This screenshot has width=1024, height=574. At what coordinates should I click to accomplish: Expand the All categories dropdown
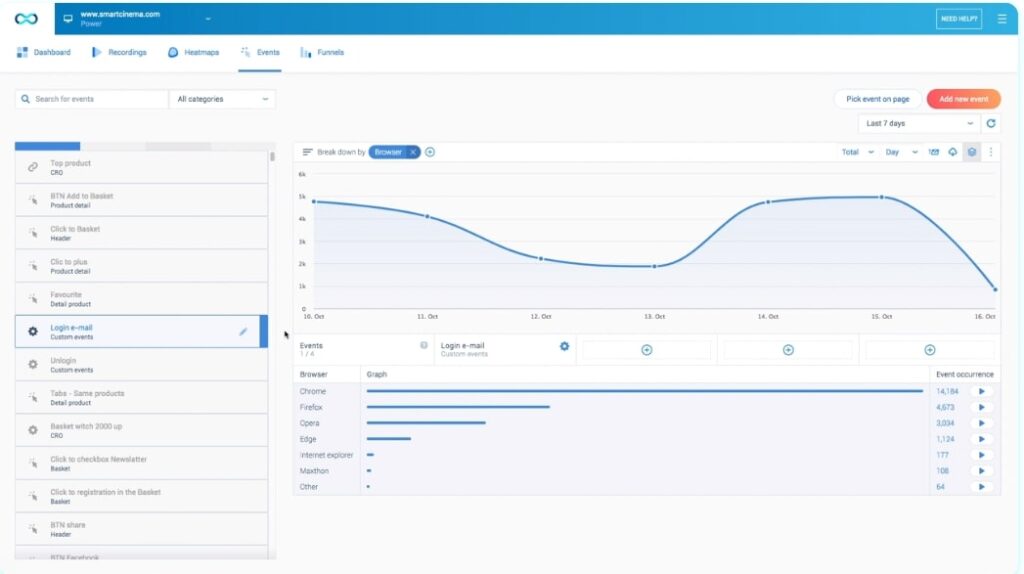[222, 99]
